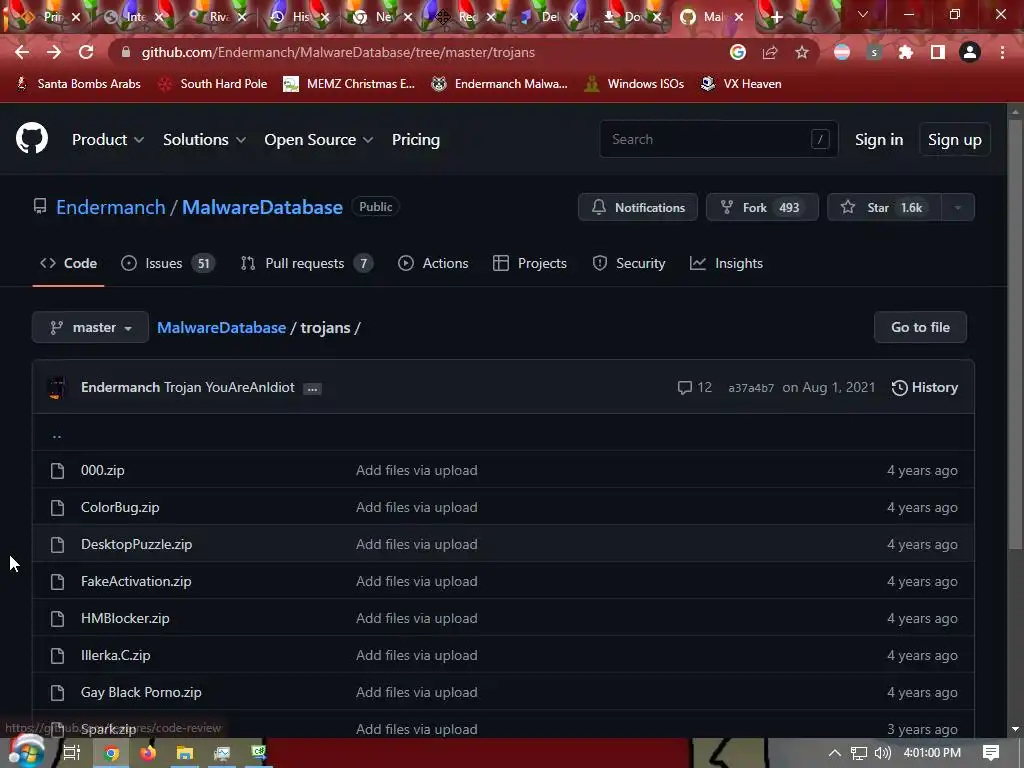The height and width of the screenshot is (768, 1024).
Task: Share this page via the share icon
Action: 770,52
